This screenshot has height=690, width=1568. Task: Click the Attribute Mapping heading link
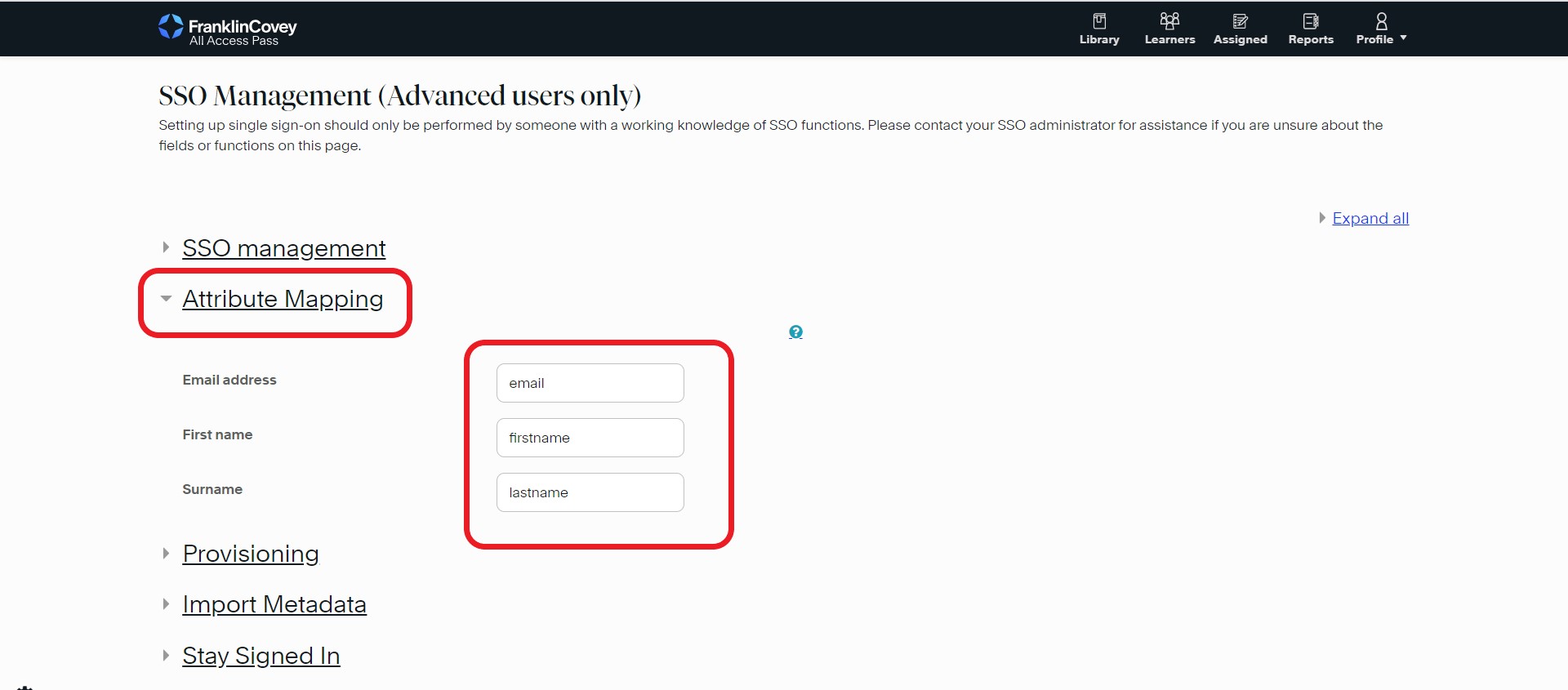pyautogui.click(x=283, y=299)
